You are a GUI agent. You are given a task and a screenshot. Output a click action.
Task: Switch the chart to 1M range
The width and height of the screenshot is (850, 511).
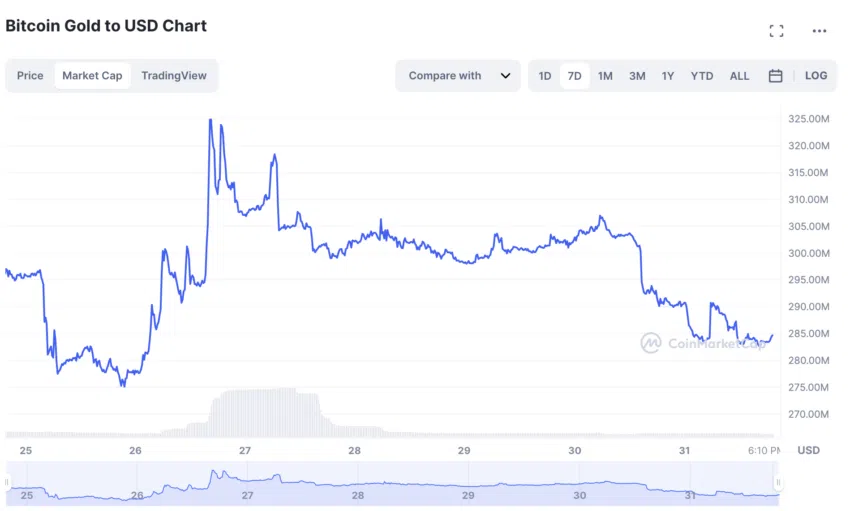click(605, 76)
